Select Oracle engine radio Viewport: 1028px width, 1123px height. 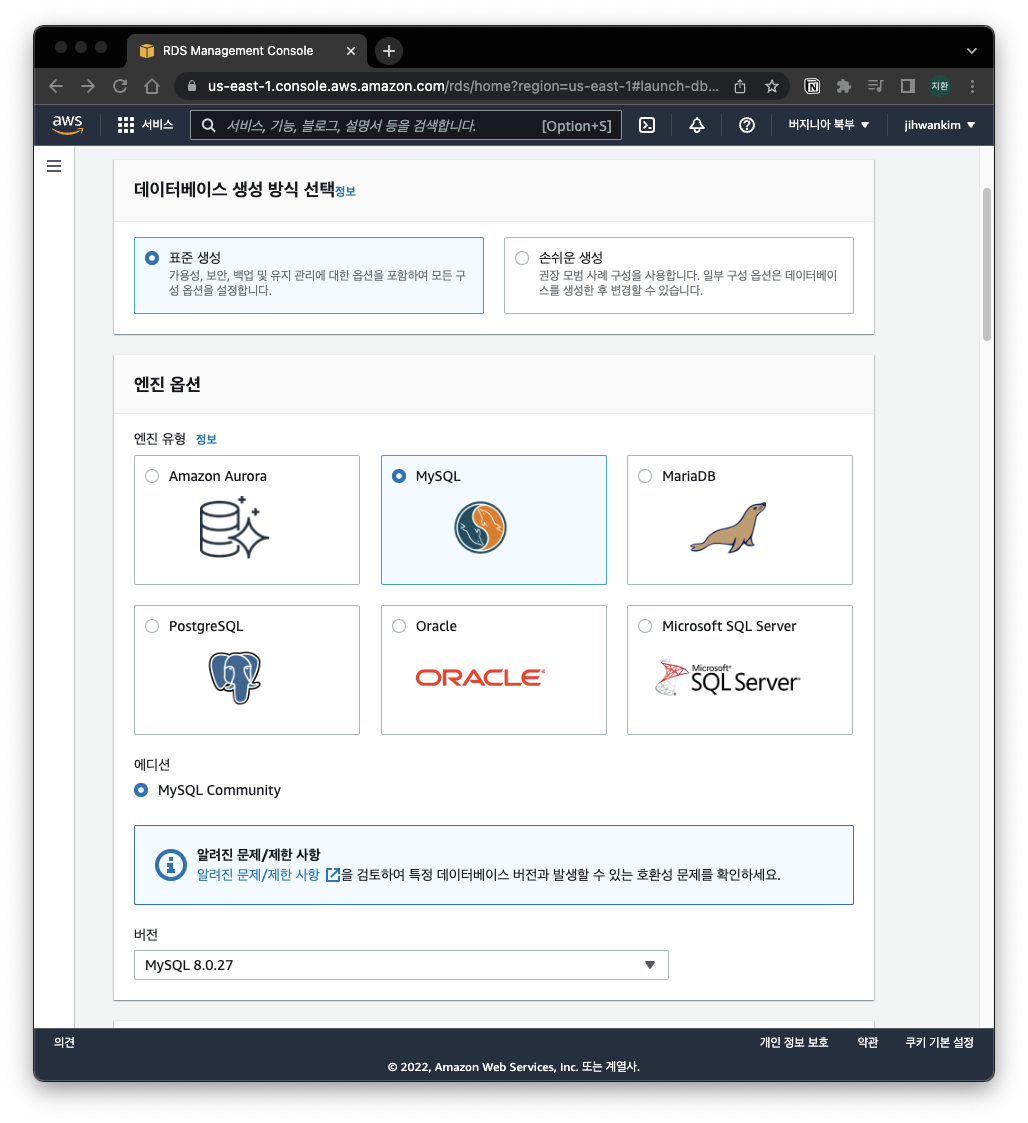point(399,626)
